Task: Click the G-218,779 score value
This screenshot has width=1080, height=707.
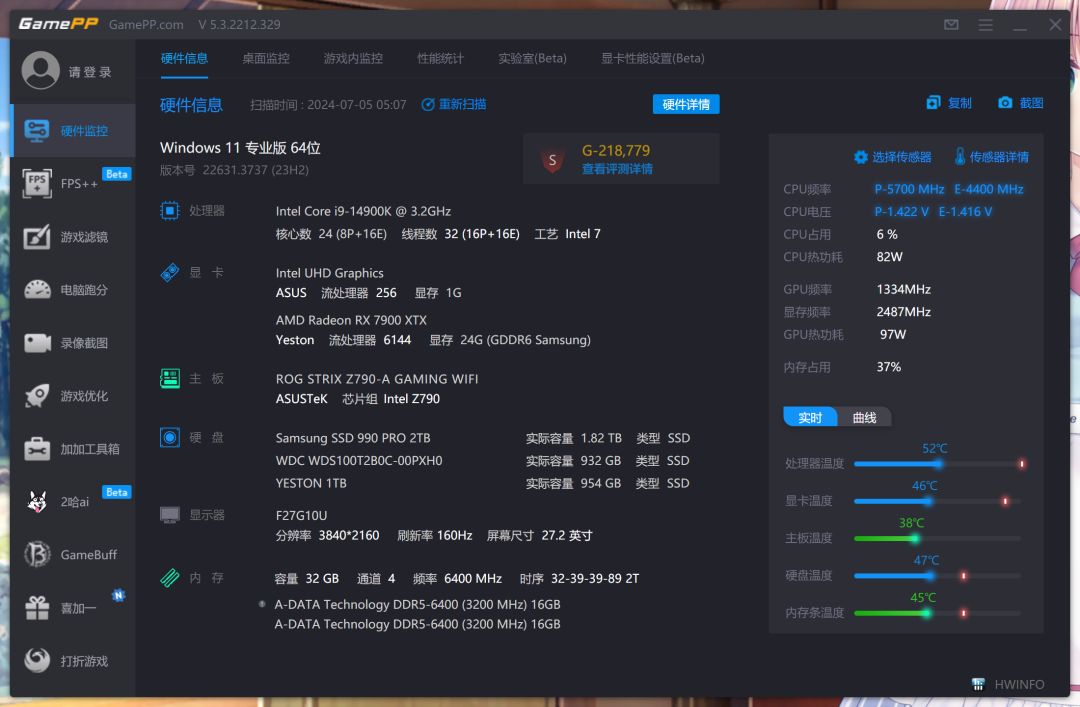Action: pyautogui.click(x=616, y=150)
